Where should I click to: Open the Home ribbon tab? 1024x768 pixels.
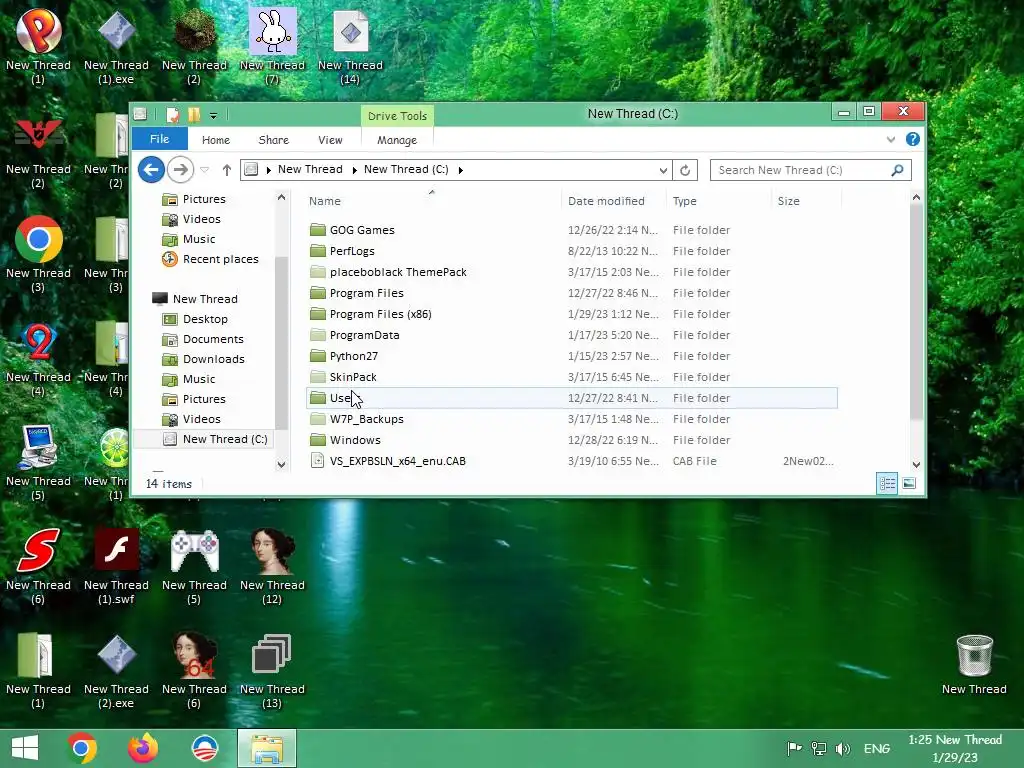click(216, 140)
